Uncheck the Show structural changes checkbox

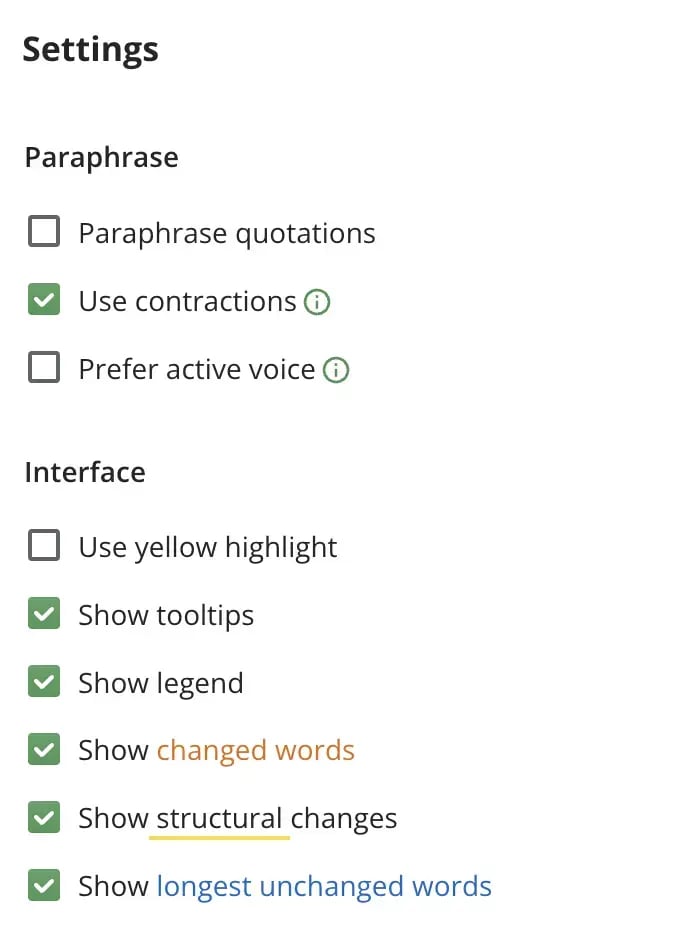(44, 818)
